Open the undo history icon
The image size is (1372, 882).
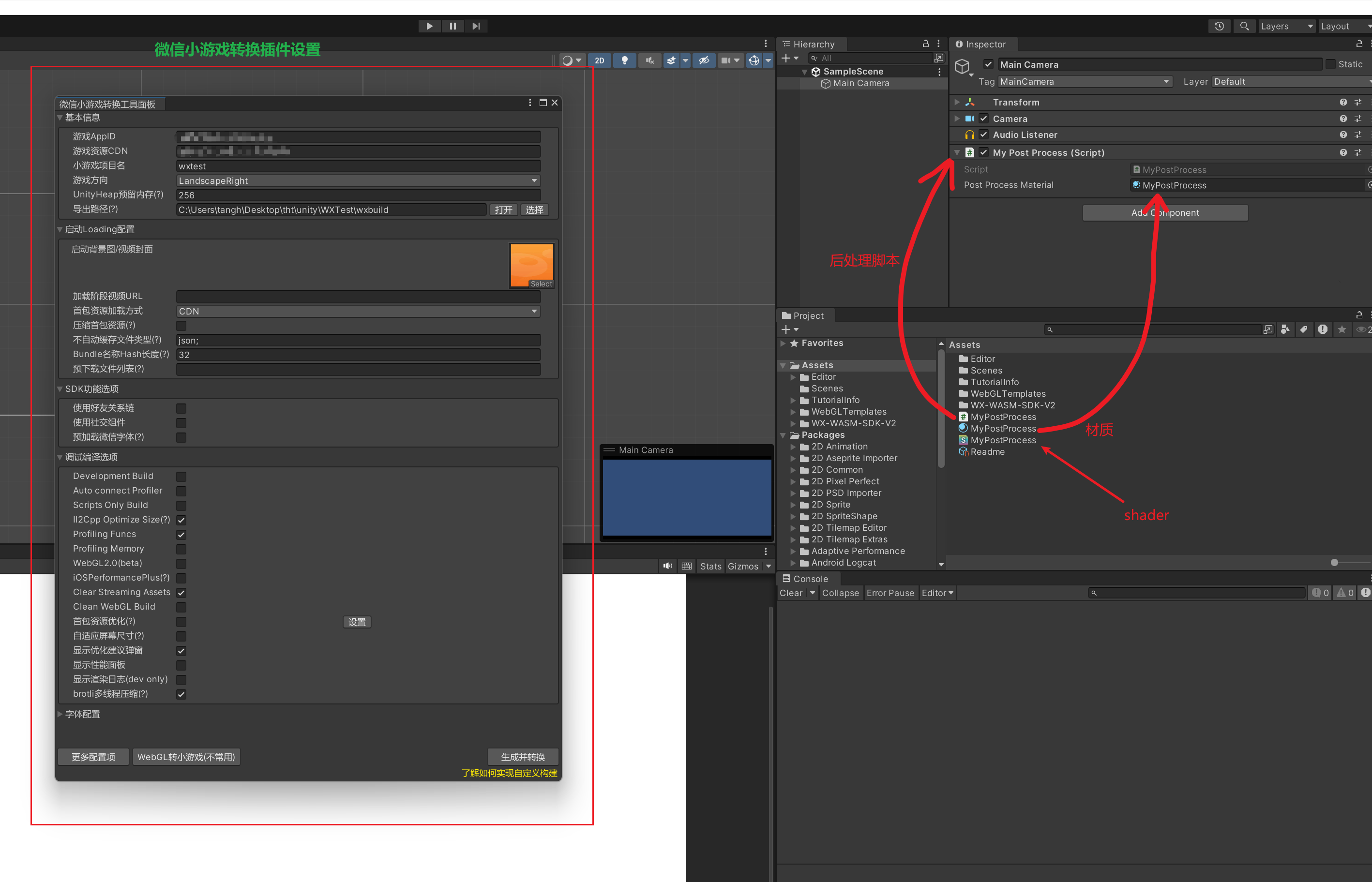pos(1219,26)
